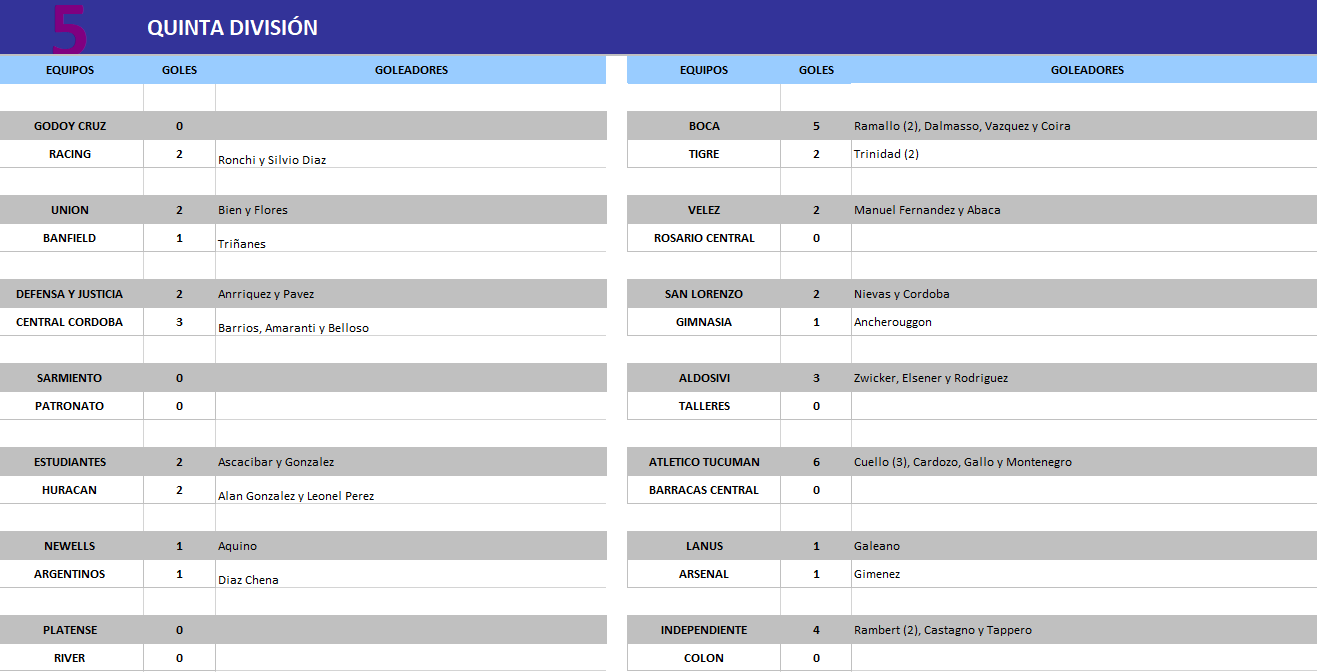This screenshot has width=1317, height=672.
Task: Click the 'Ancherouggon' scorer cell
Action: coord(1084,322)
